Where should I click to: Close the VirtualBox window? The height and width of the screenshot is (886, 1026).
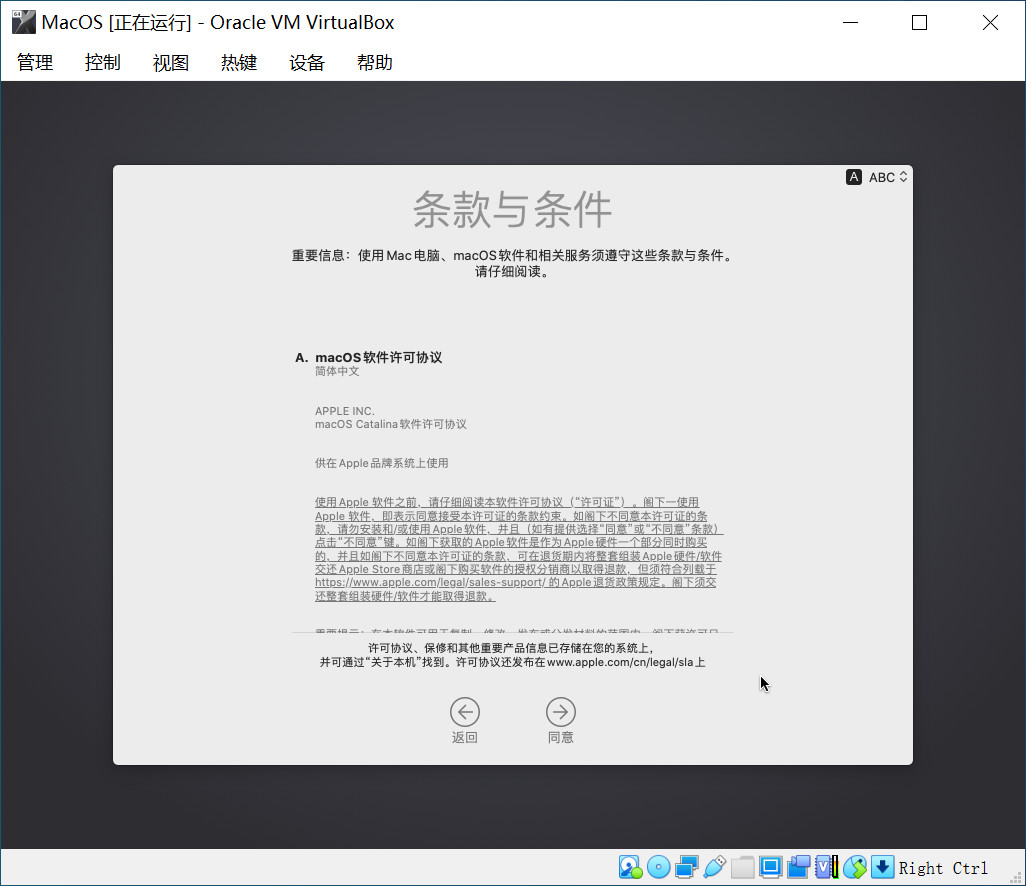990,22
